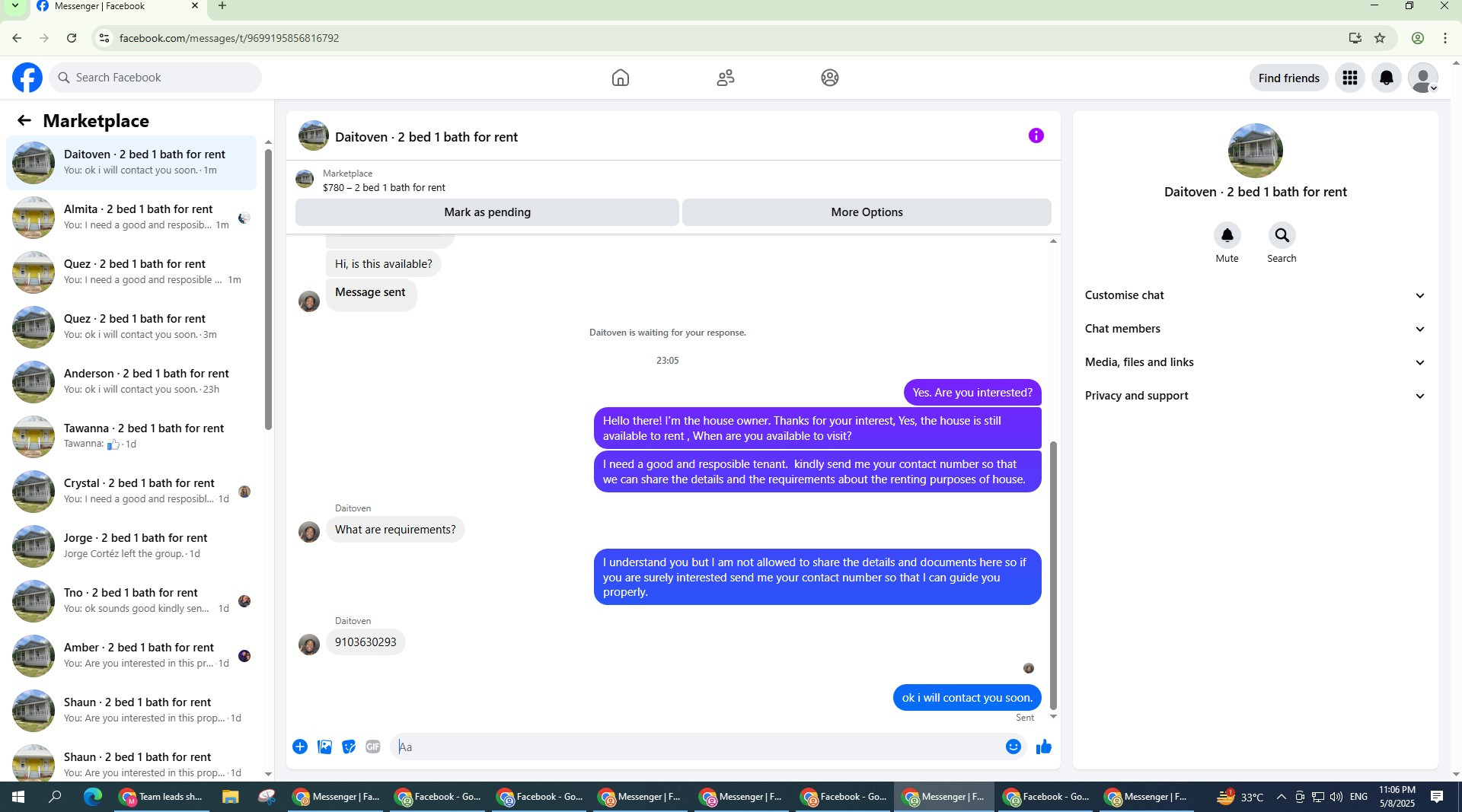Click the chat messages scrollbar
This screenshot has height=812, width=1462.
pos(1054,575)
